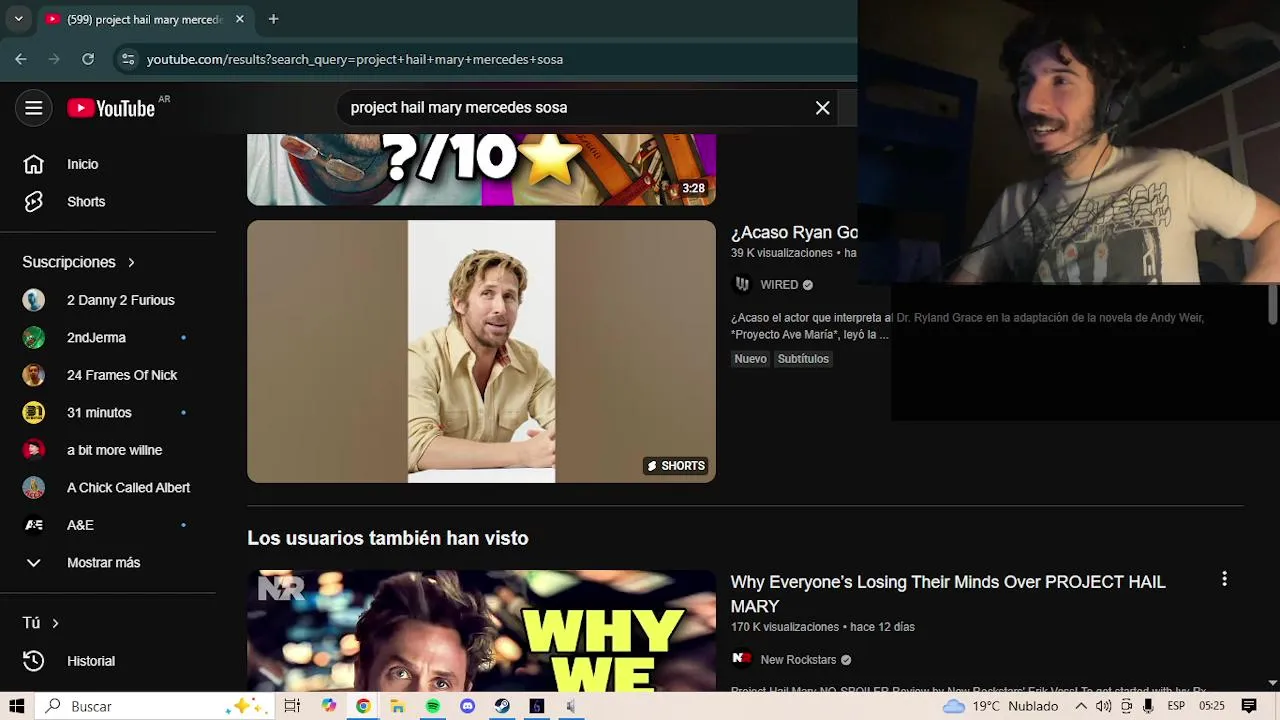Click the 24 Frames Of Nick avatar

pyautogui.click(x=34, y=375)
